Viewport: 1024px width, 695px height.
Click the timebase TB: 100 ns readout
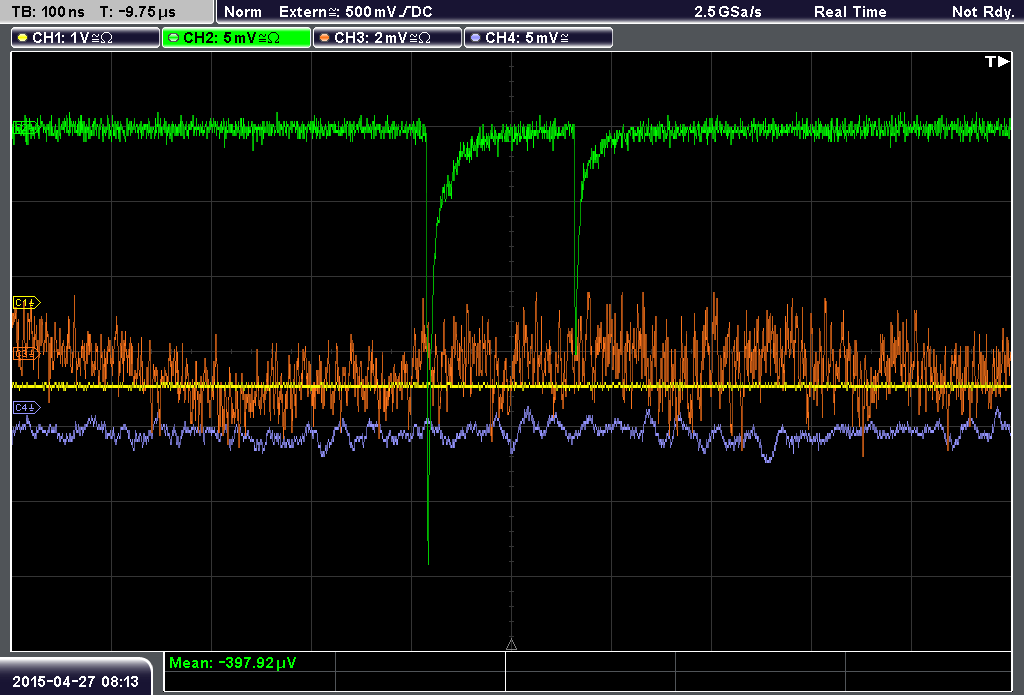click(x=48, y=12)
